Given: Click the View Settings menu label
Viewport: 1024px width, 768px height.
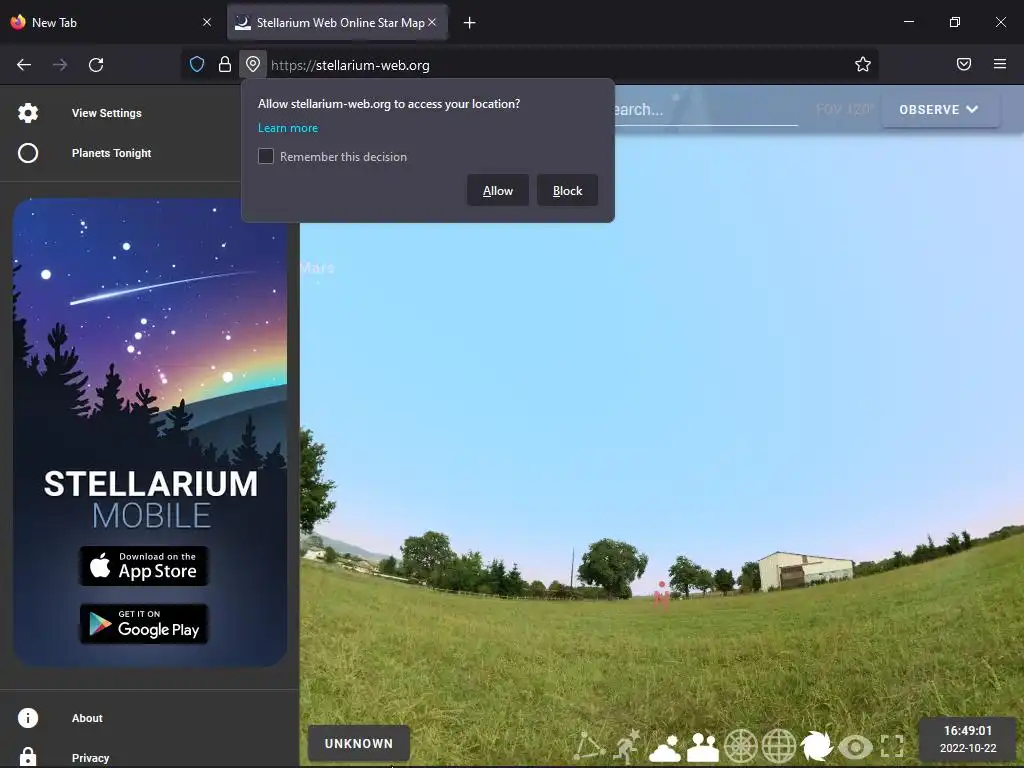Looking at the screenshot, I should pyautogui.click(x=106, y=113).
